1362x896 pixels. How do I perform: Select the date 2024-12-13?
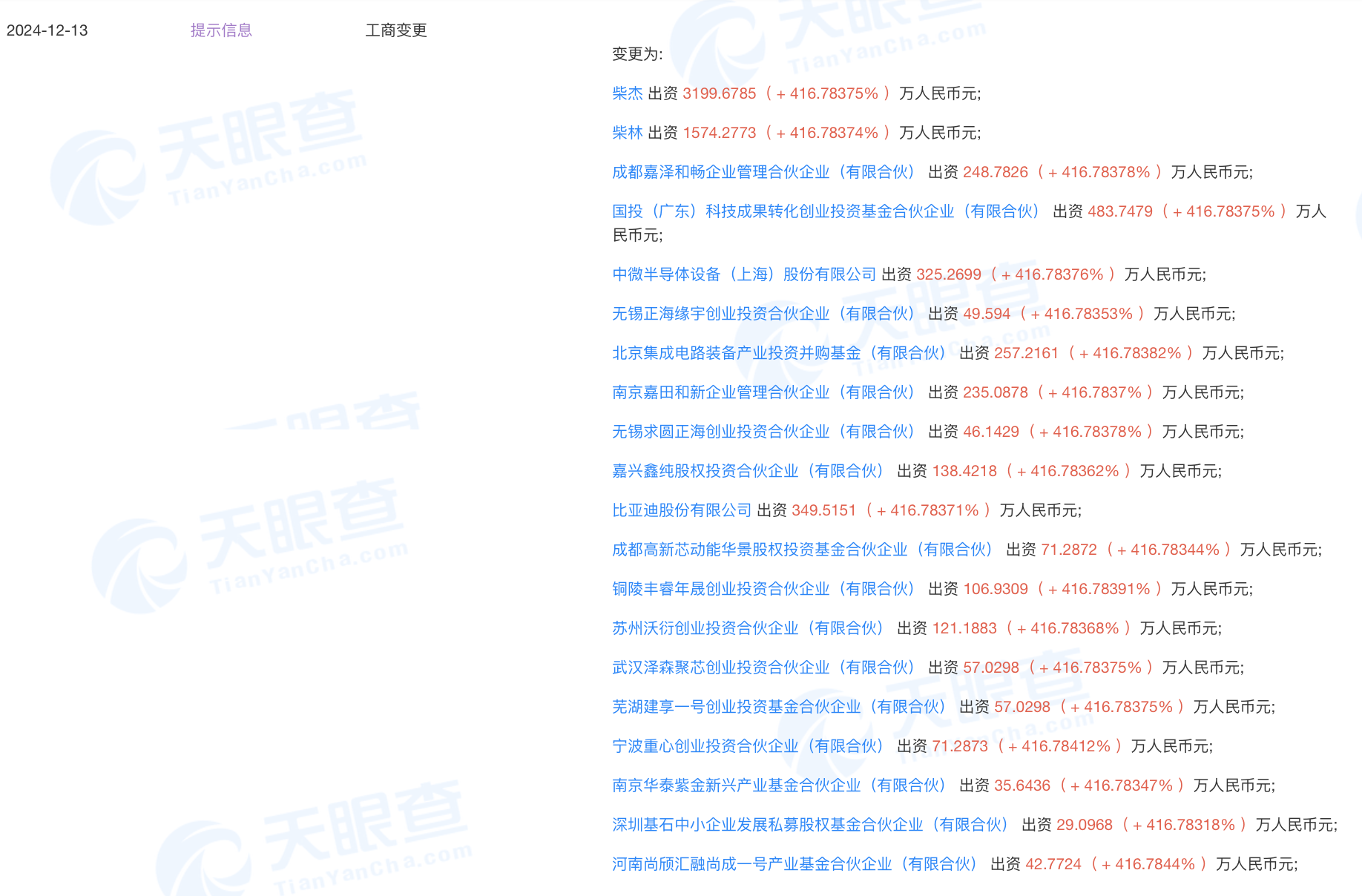pyautogui.click(x=47, y=30)
